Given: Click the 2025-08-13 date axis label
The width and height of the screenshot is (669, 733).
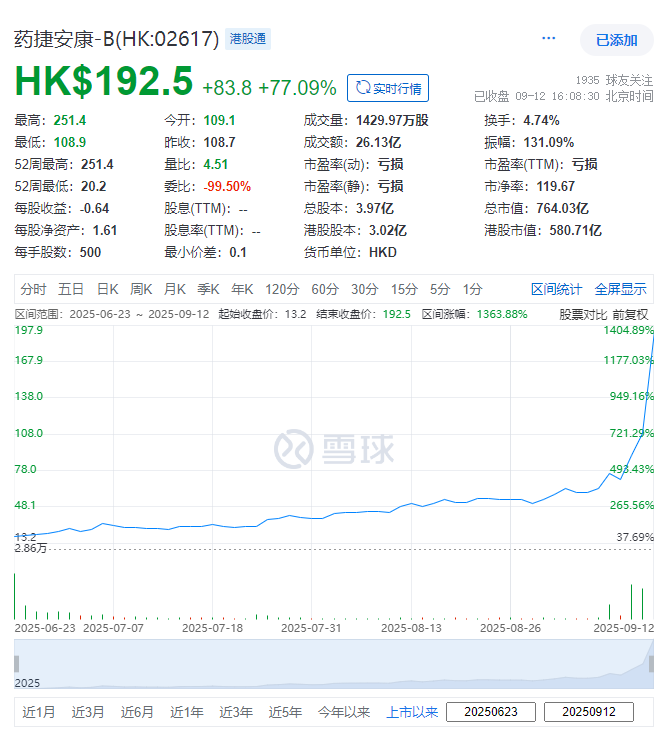Looking at the screenshot, I should [411, 628].
